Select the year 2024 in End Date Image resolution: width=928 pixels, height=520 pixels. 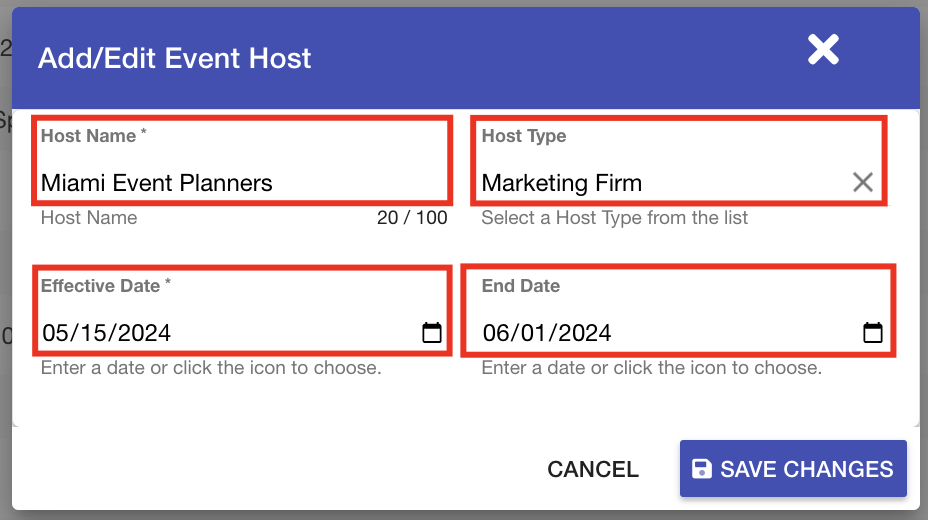(x=584, y=333)
